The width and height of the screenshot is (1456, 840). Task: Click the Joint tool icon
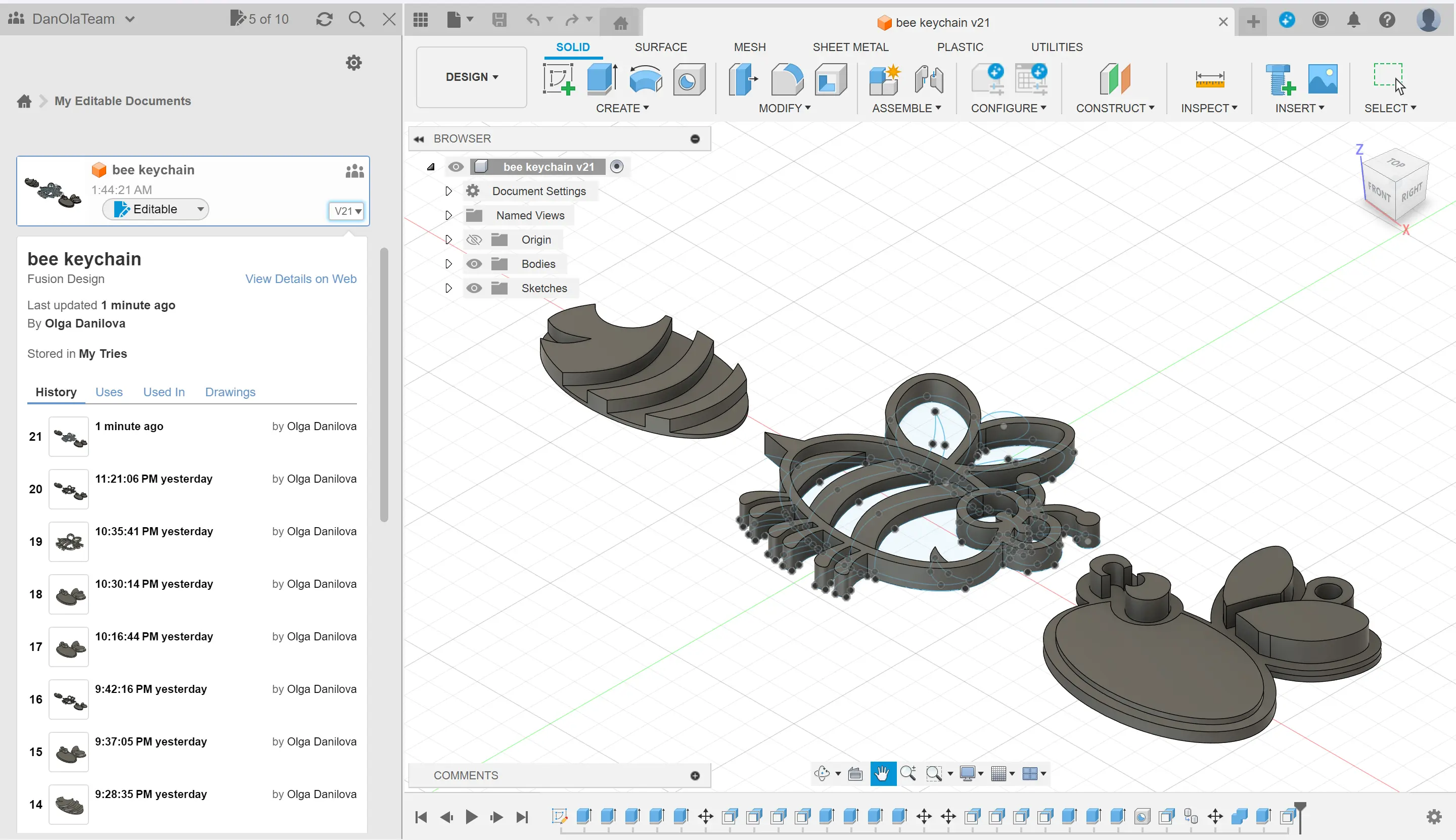[929, 79]
